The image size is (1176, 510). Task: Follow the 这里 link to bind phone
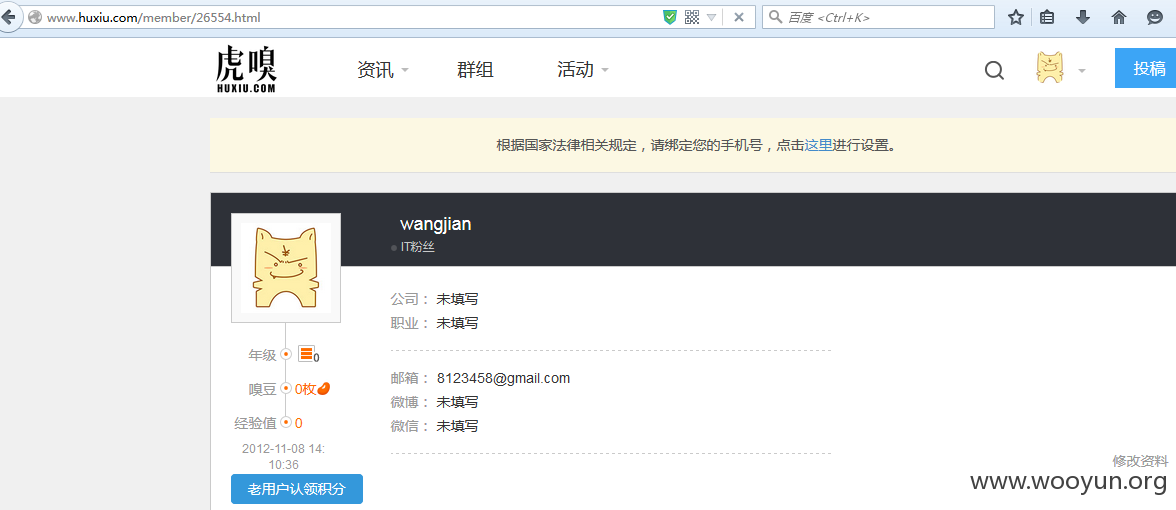[x=818, y=145]
